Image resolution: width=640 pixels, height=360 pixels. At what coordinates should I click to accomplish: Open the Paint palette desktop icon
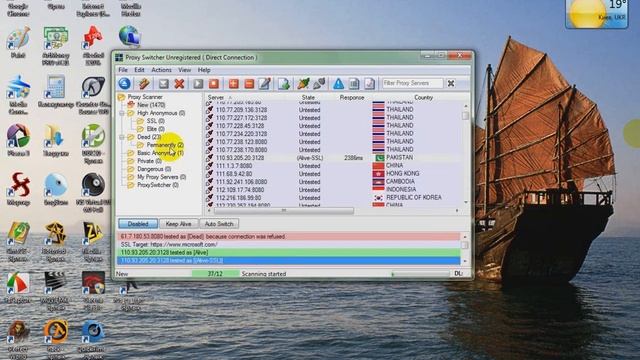tap(18, 38)
